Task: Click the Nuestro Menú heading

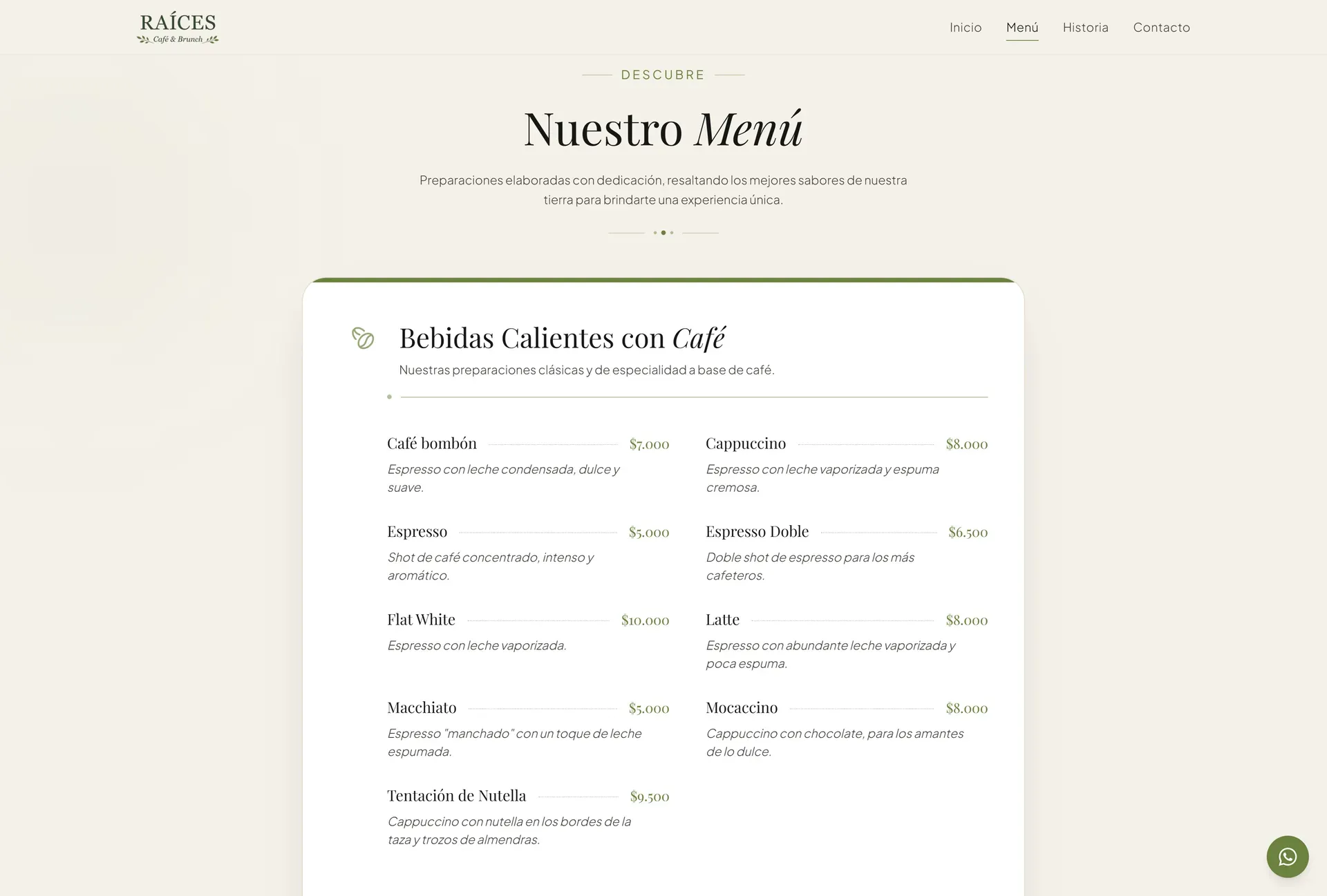Action: [x=663, y=128]
